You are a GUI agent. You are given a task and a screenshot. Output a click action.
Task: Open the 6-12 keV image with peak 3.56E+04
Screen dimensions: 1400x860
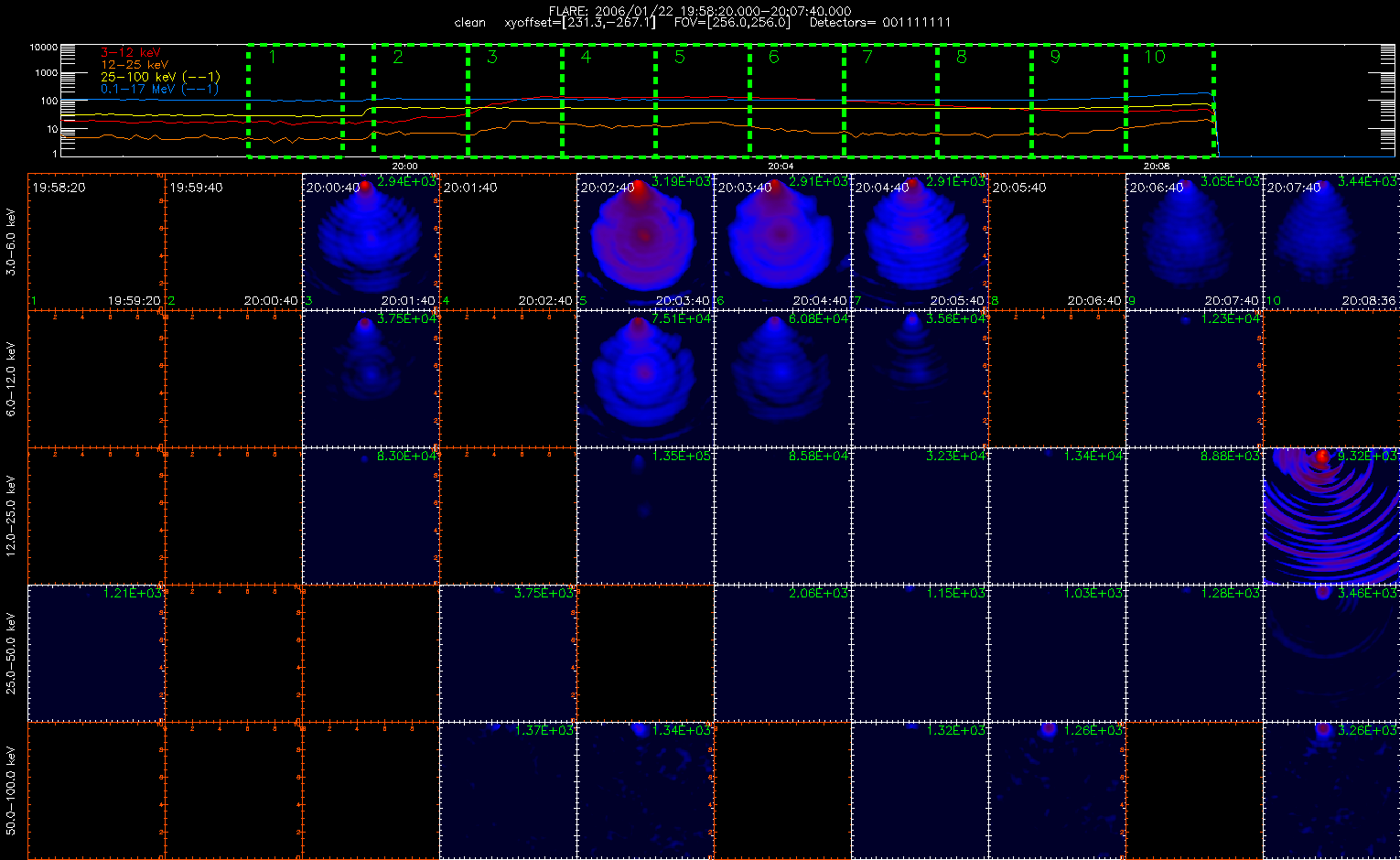[x=920, y=379]
